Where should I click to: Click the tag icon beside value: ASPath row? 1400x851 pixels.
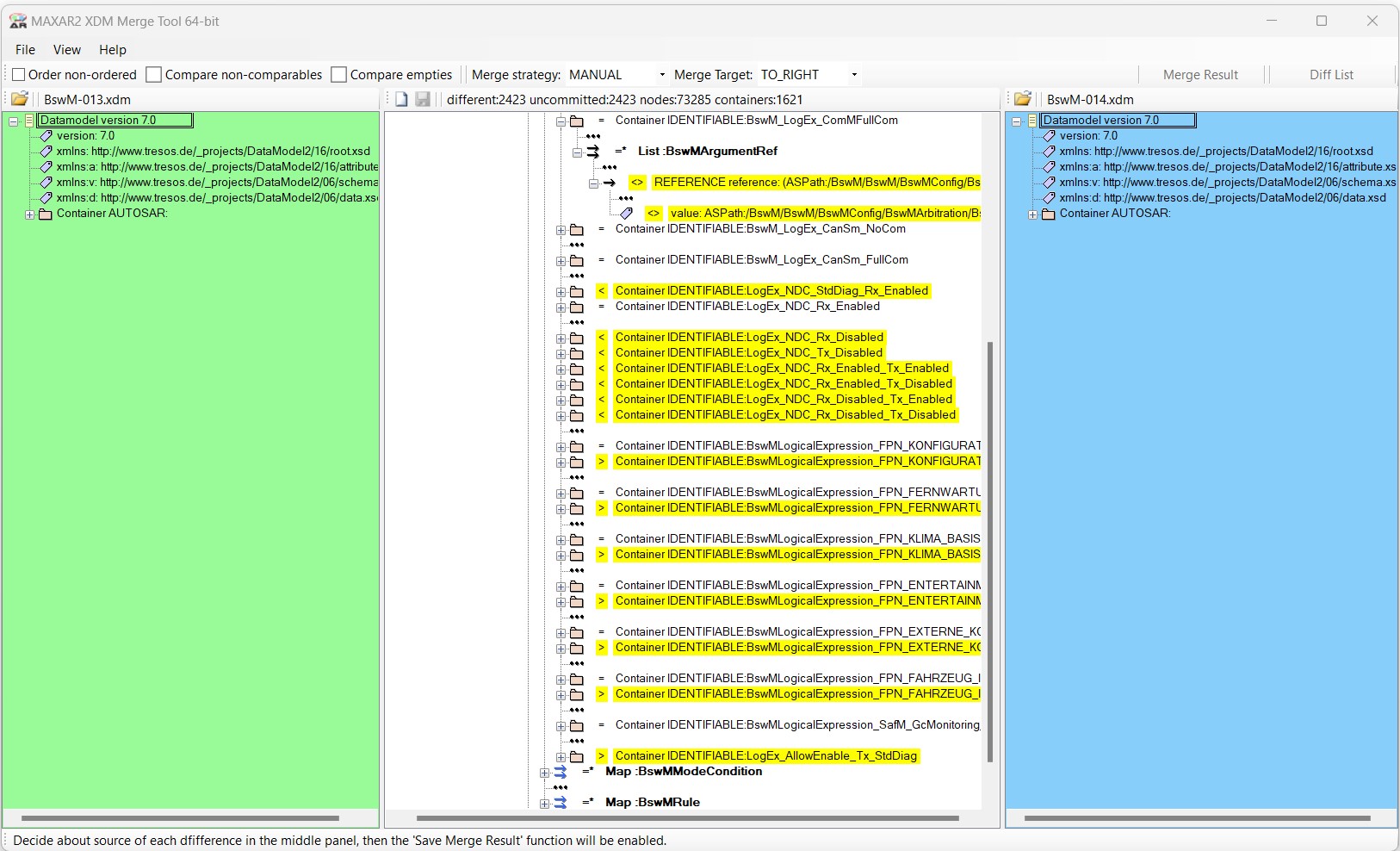click(626, 214)
